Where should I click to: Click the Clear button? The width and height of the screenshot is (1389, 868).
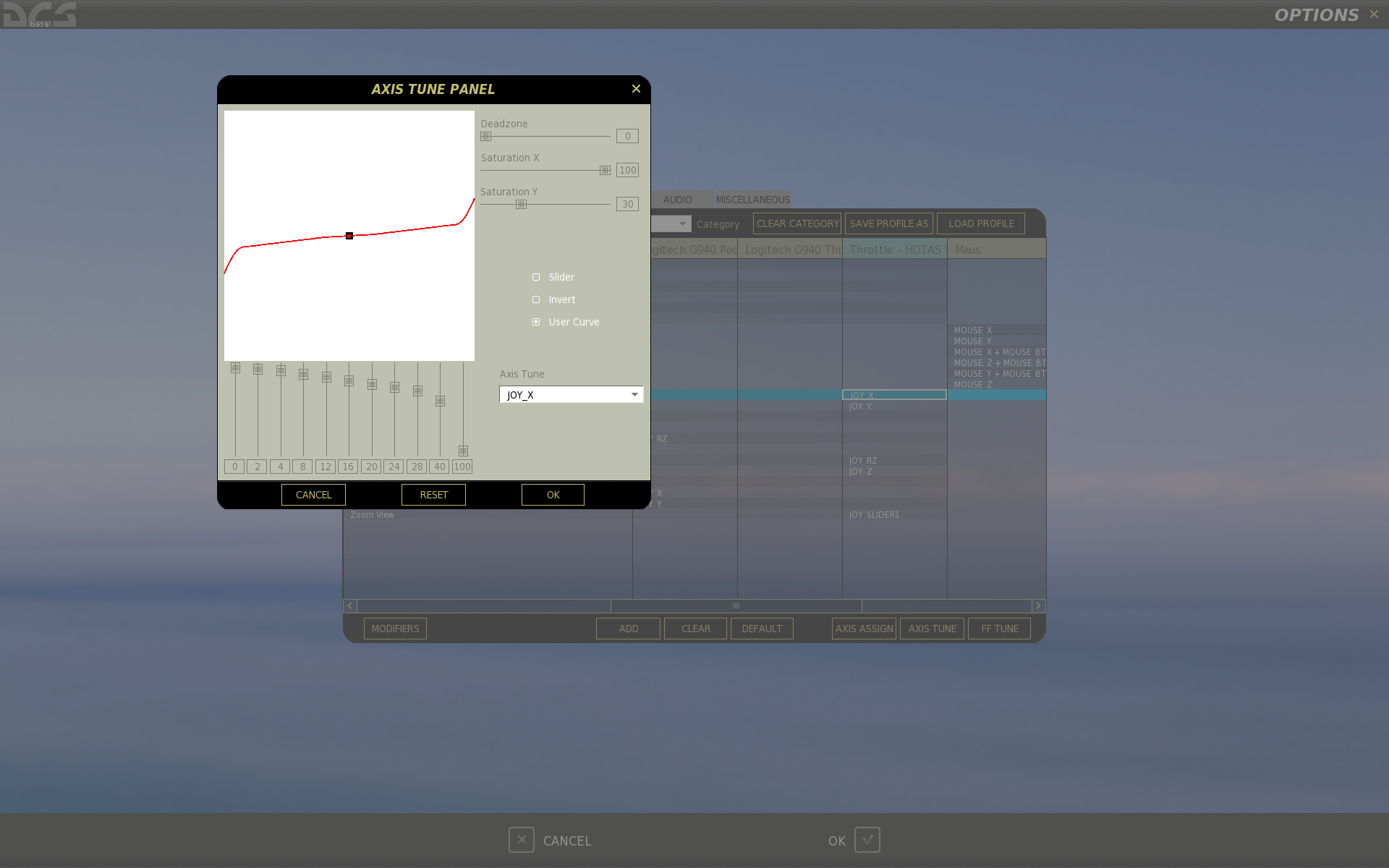click(695, 629)
